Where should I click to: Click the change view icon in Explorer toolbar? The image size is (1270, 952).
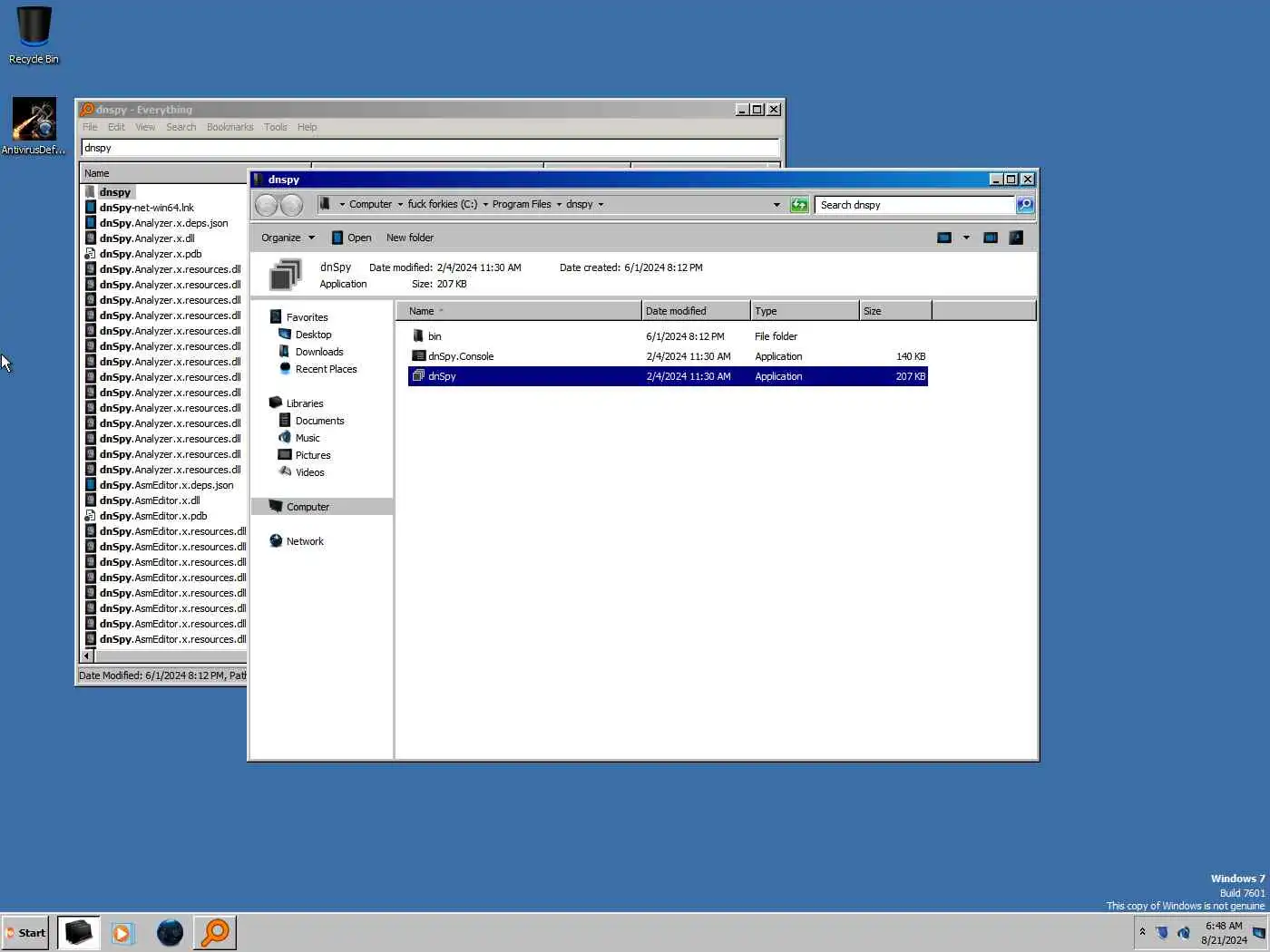pos(944,238)
